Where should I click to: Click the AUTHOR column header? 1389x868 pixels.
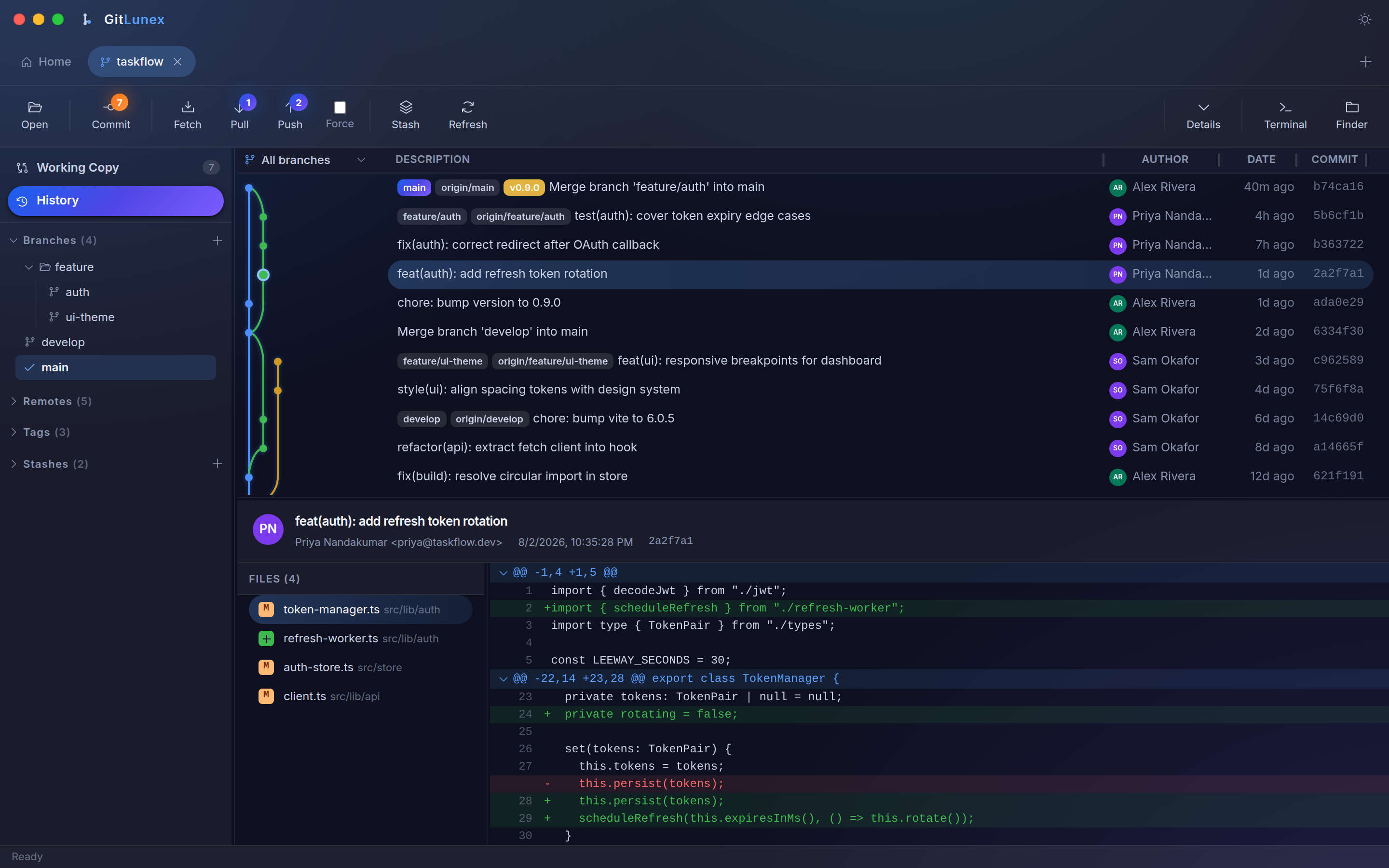pos(1165,159)
